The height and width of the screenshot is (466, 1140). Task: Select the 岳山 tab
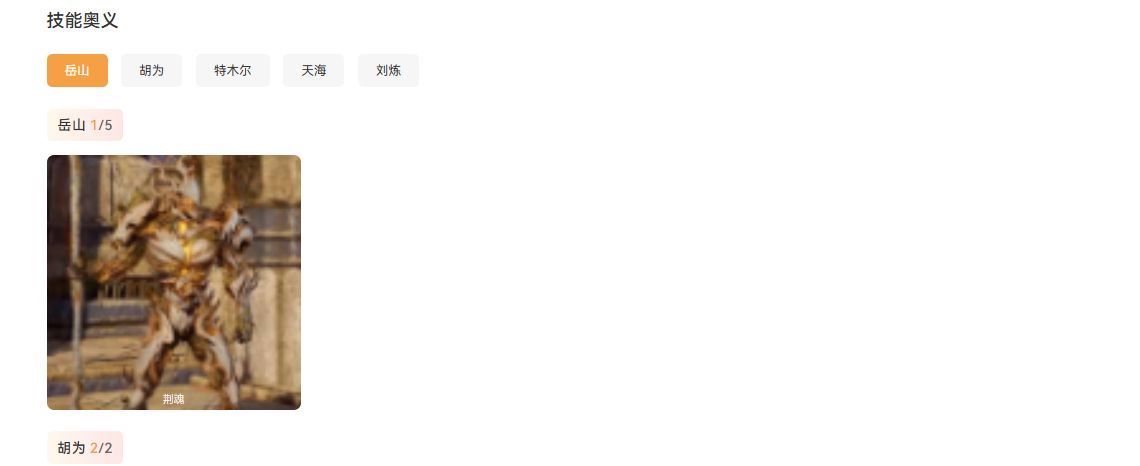tap(77, 71)
